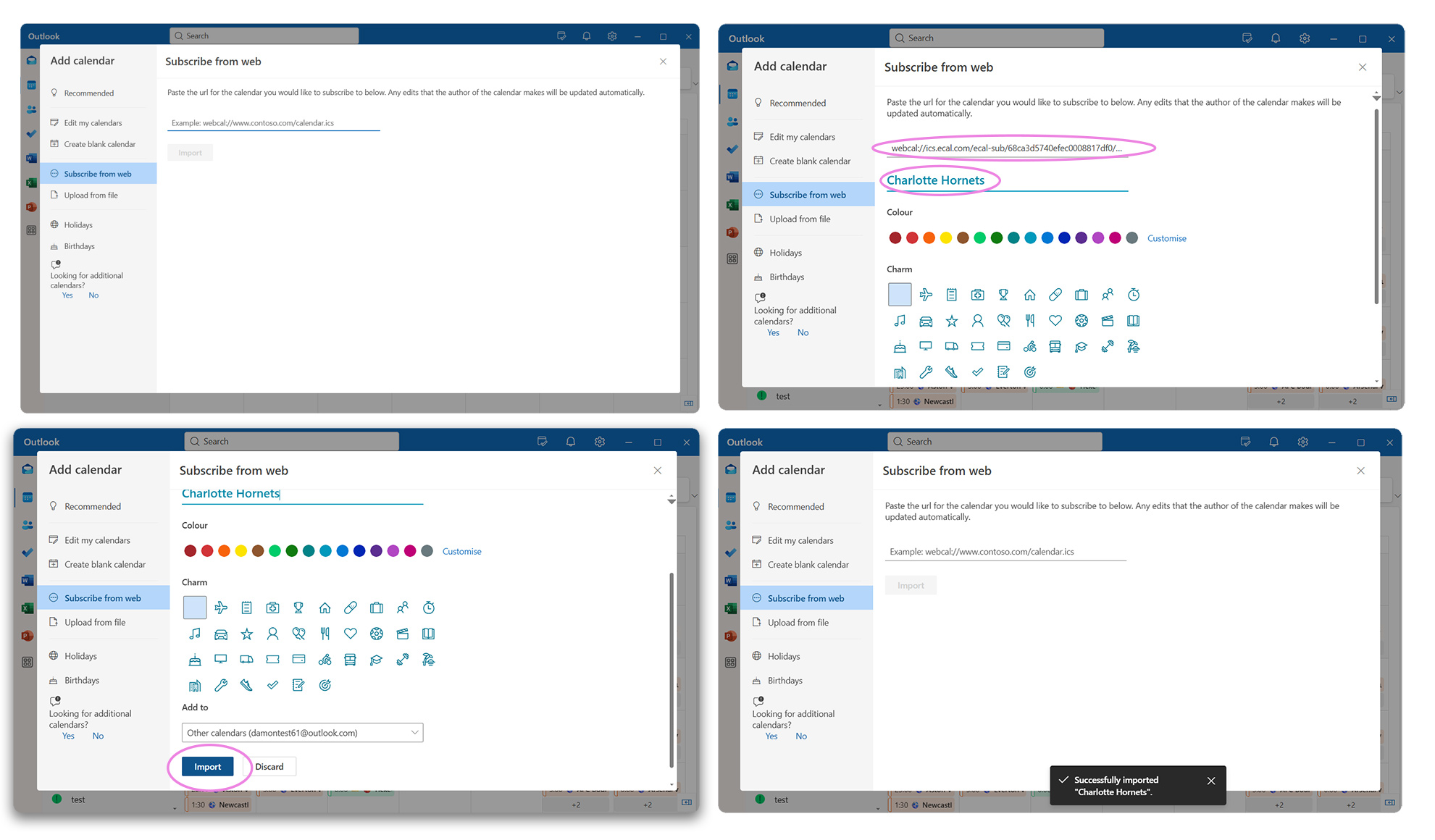This screenshot has width=1435, height=840.
Task: Select music note charm in dialog showing webcal URL
Action: 900,321
